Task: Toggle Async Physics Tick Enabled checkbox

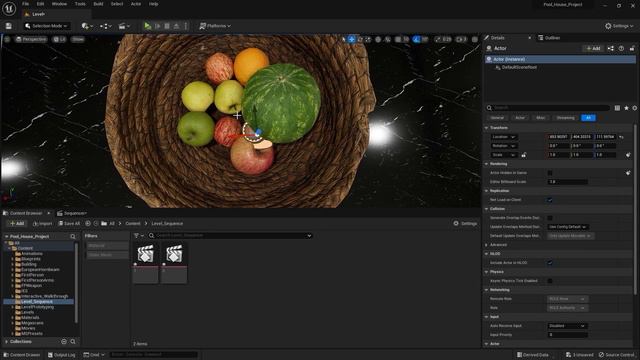Action: pyautogui.click(x=550, y=281)
